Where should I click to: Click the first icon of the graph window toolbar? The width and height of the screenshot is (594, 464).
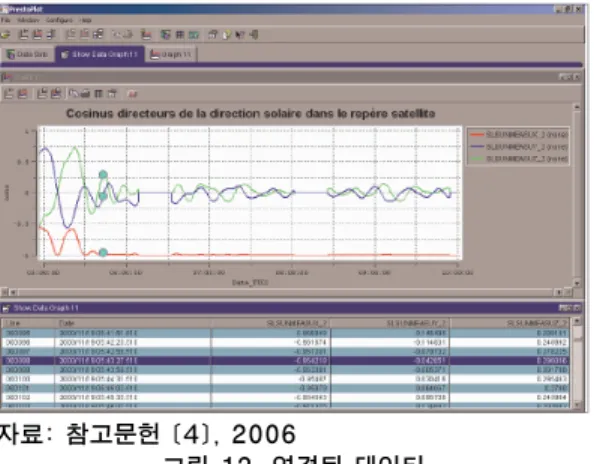pos(8,94)
